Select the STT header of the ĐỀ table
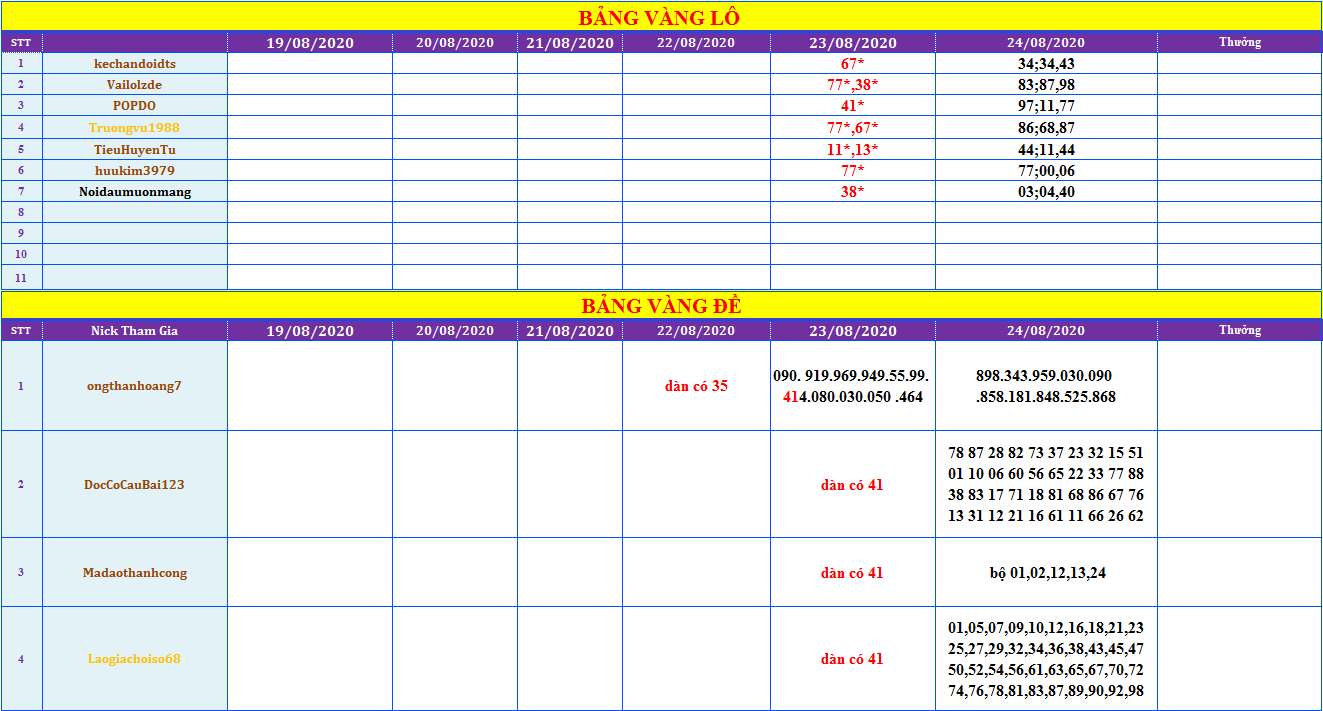 21,331
